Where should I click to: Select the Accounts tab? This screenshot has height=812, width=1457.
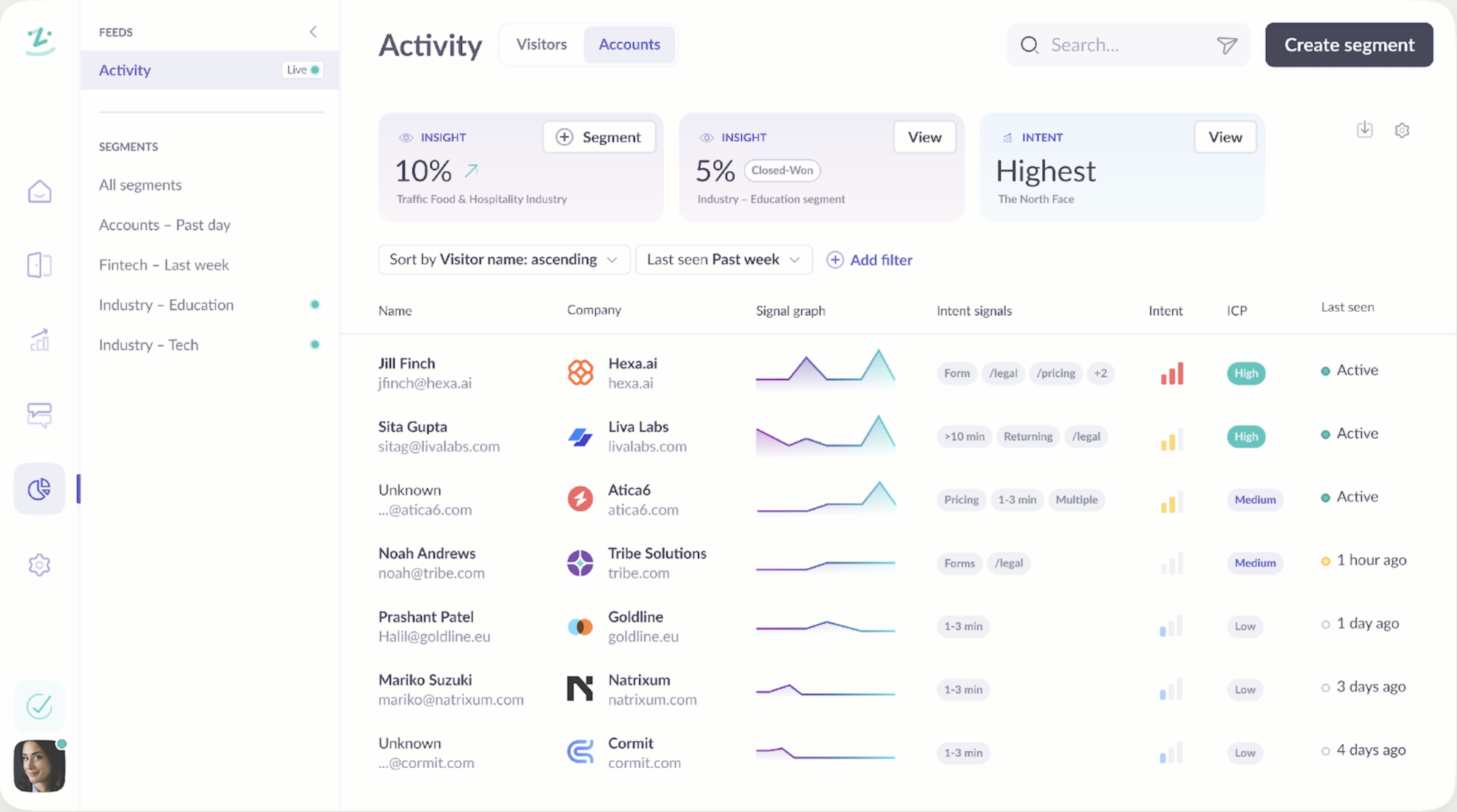(x=629, y=44)
